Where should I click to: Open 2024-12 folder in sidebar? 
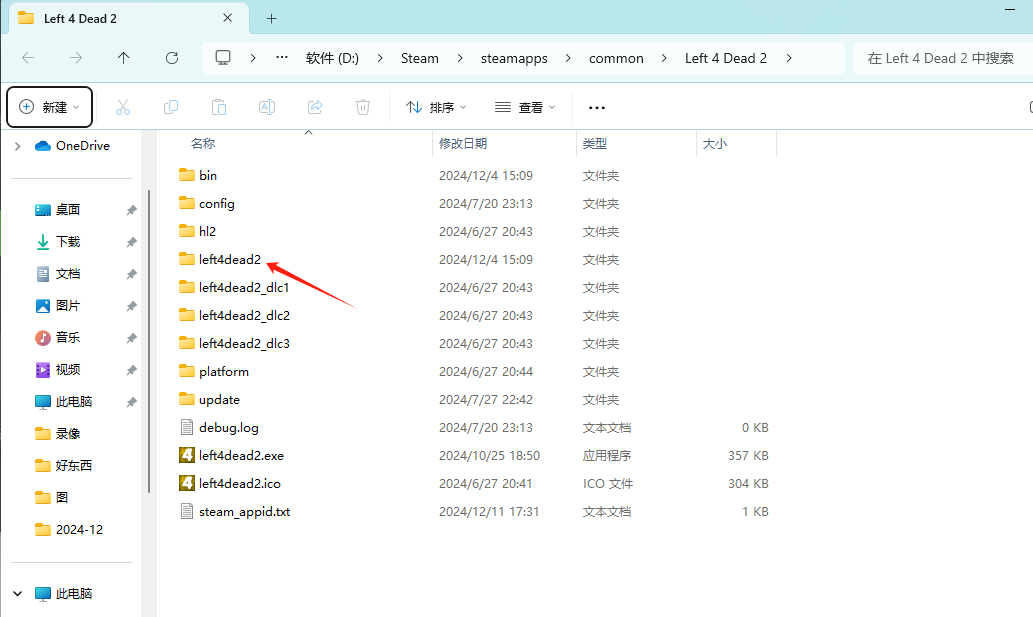pyautogui.click(x=69, y=529)
